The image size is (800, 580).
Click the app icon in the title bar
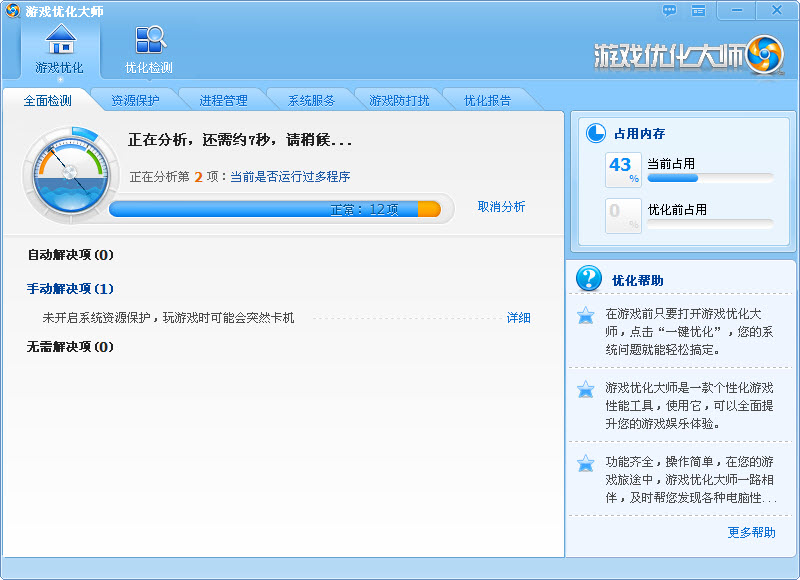tap(12, 11)
